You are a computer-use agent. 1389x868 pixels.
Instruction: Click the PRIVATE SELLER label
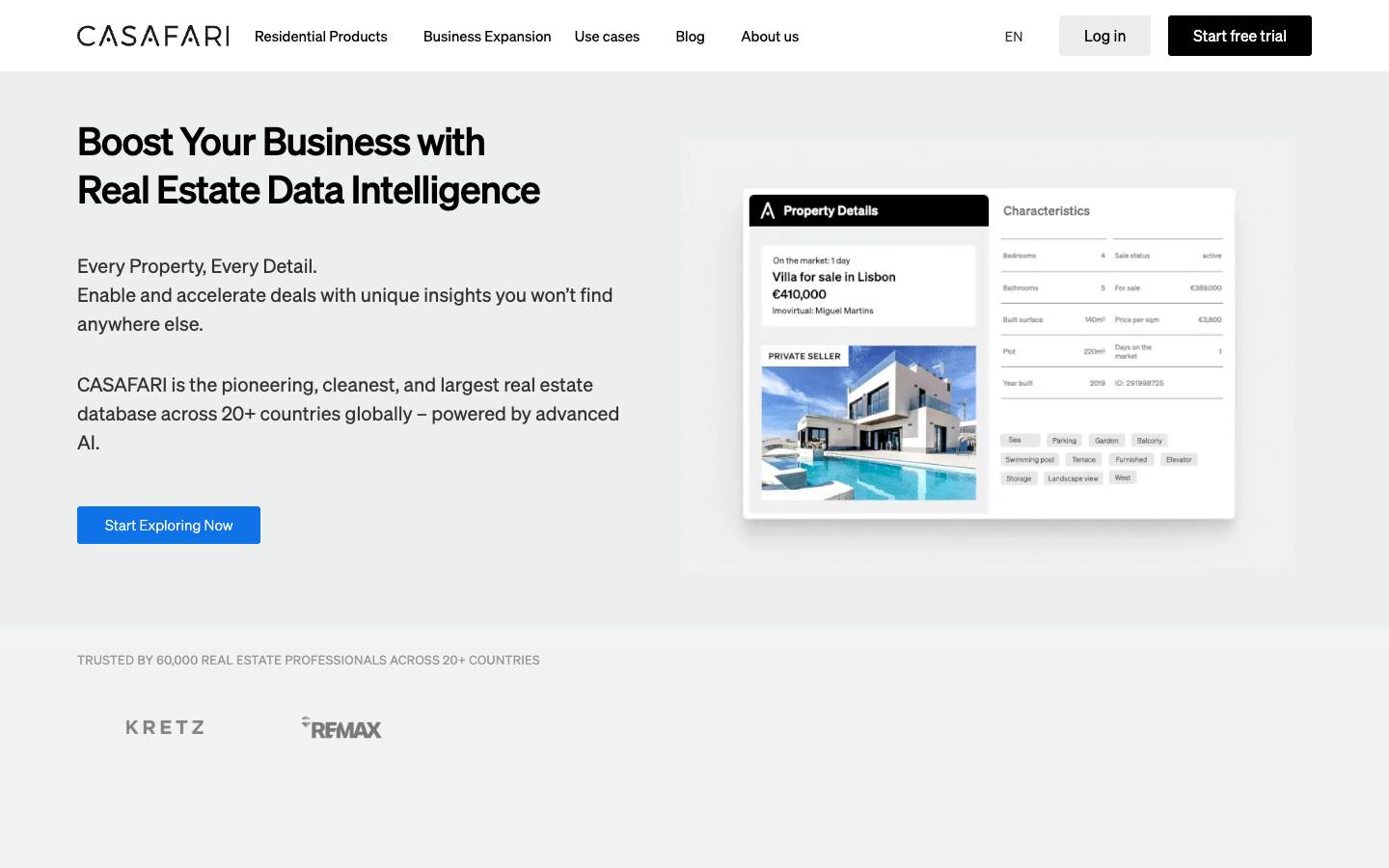tap(804, 356)
